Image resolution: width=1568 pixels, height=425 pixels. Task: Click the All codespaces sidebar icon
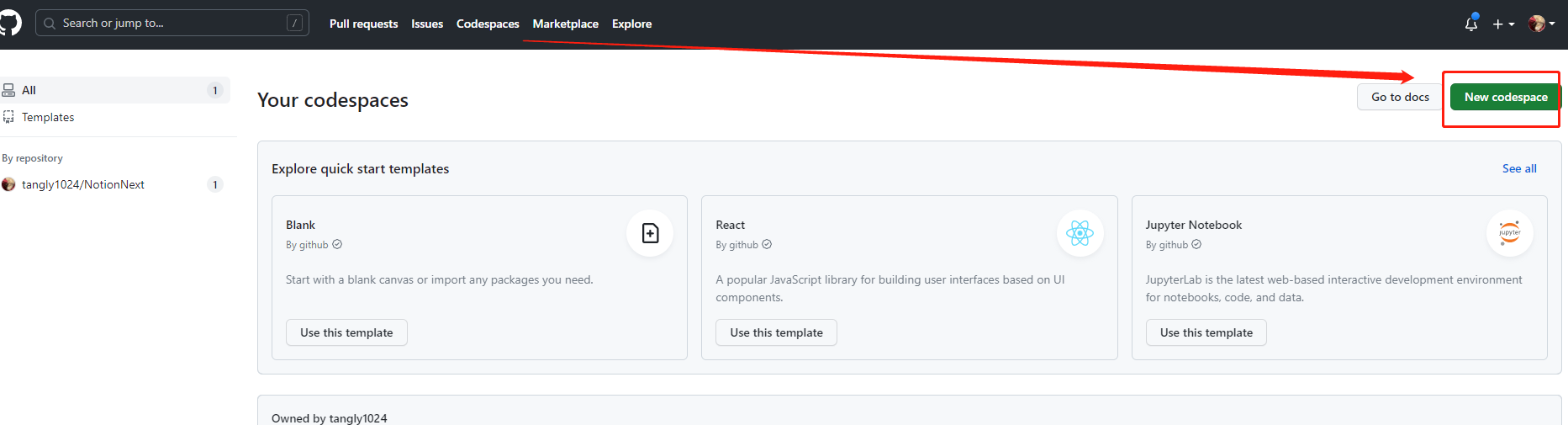point(8,90)
